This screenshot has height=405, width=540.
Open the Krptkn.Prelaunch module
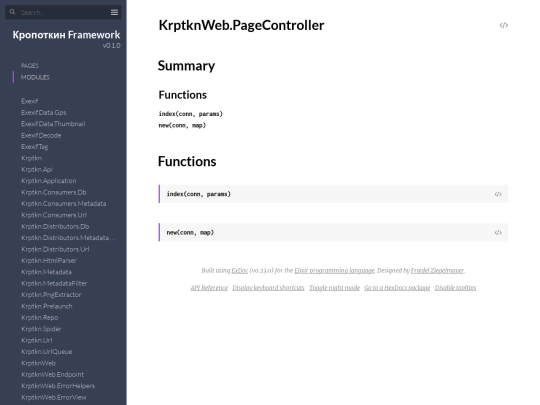pyautogui.click(x=47, y=306)
